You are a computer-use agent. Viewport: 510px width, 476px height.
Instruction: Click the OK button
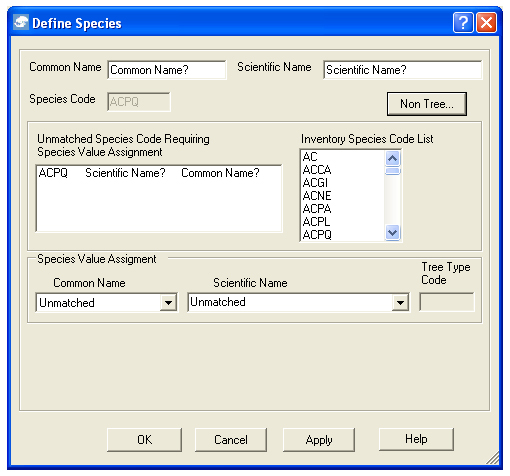point(144,440)
